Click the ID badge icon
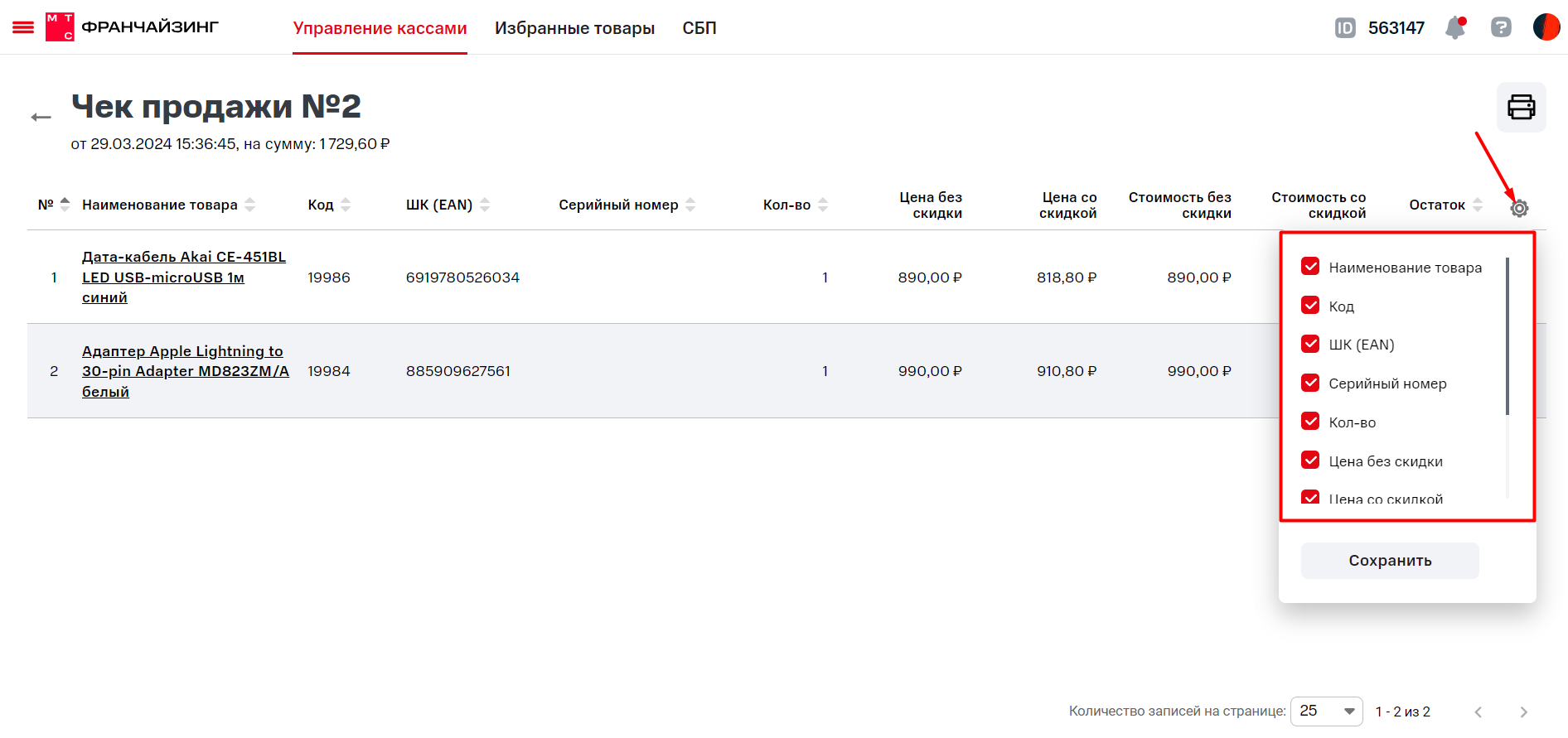 pos(1345,28)
